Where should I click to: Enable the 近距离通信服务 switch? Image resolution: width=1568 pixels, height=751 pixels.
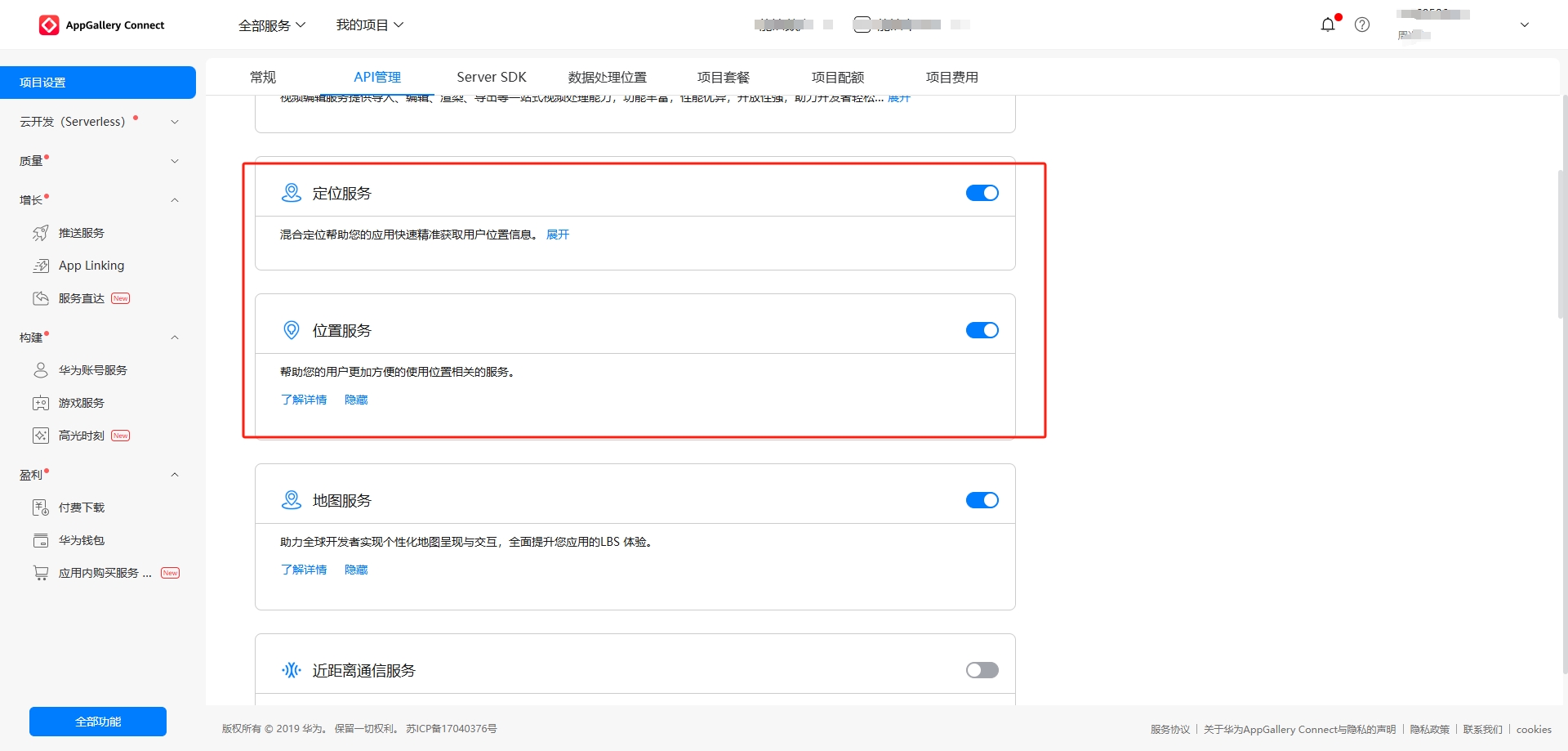[982, 670]
